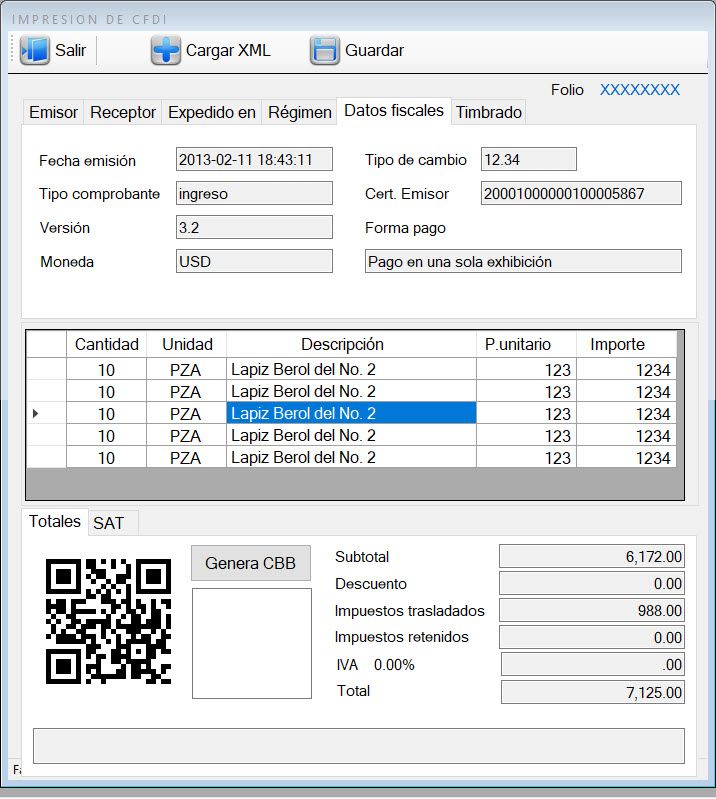Click the Impuestos retenidos amount field

pyautogui.click(x=592, y=637)
